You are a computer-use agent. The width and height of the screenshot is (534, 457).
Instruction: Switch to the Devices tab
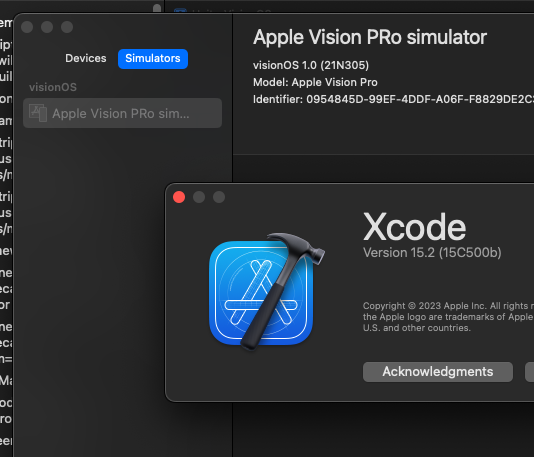pyautogui.click(x=86, y=58)
